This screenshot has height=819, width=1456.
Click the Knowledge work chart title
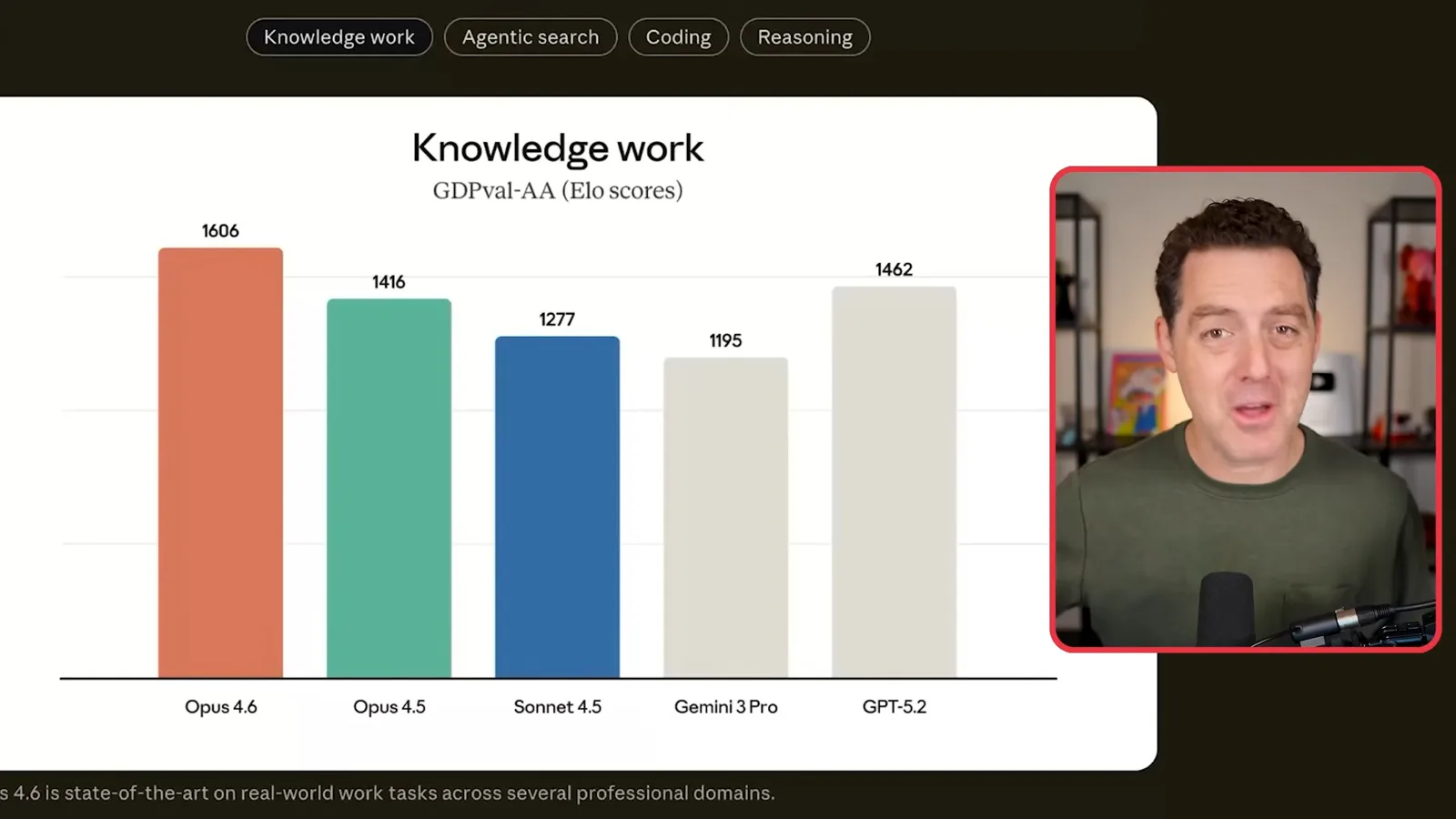click(558, 148)
